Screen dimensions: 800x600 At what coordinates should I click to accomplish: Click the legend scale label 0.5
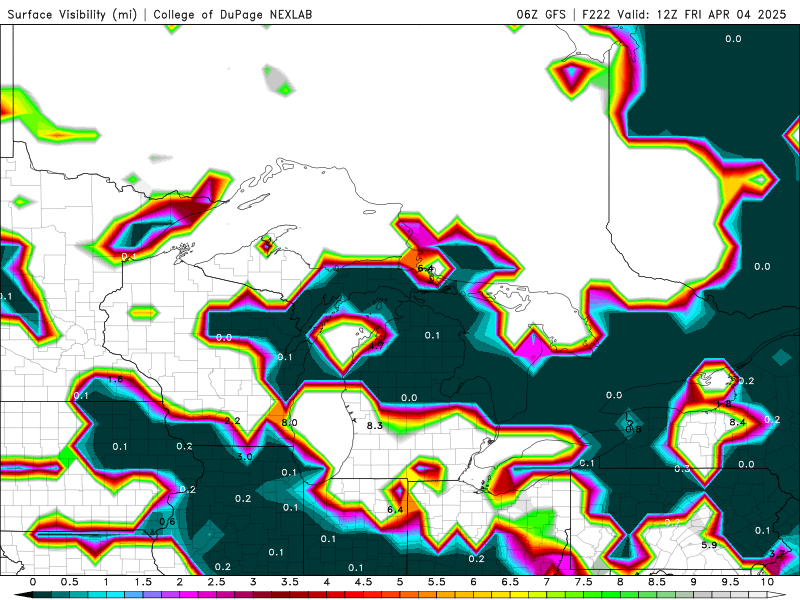coord(69,582)
